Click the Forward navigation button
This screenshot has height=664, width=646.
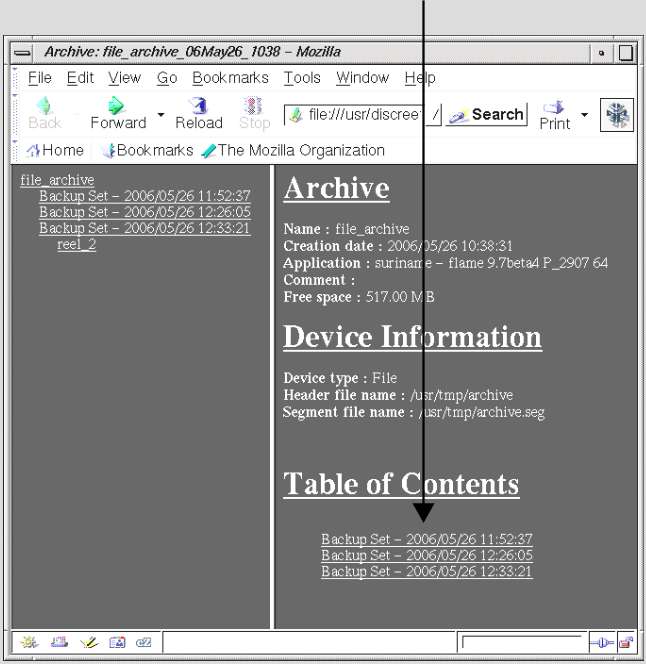(x=118, y=112)
